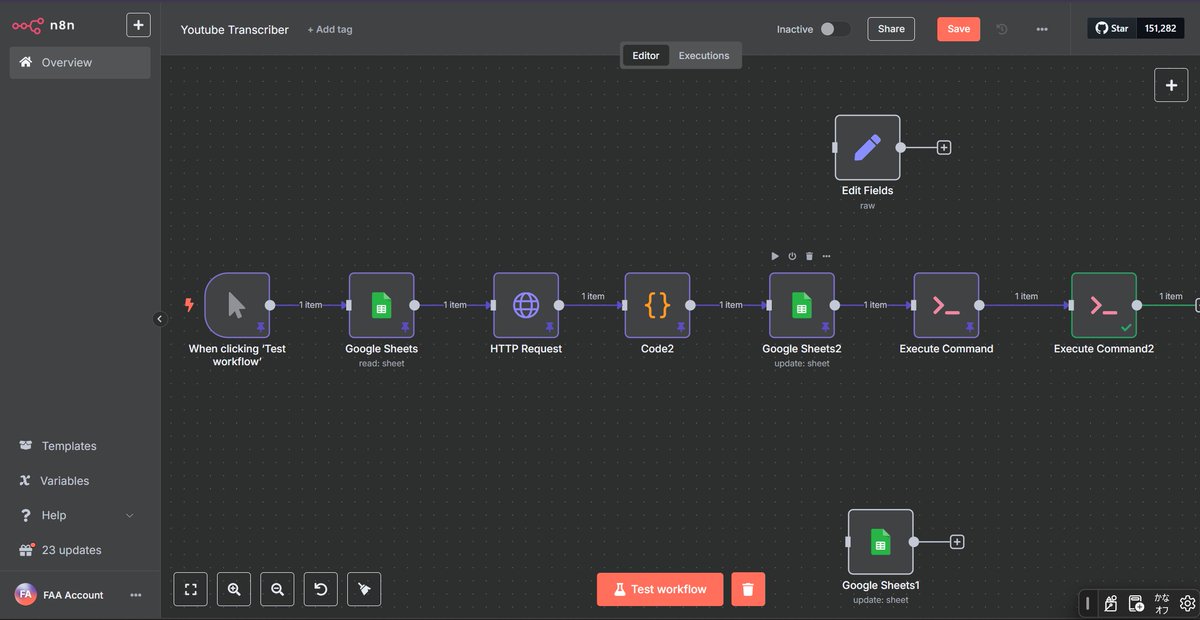The image size is (1200, 620).
Task: Open Overview in the sidebar
Action: [x=80, y=62]
